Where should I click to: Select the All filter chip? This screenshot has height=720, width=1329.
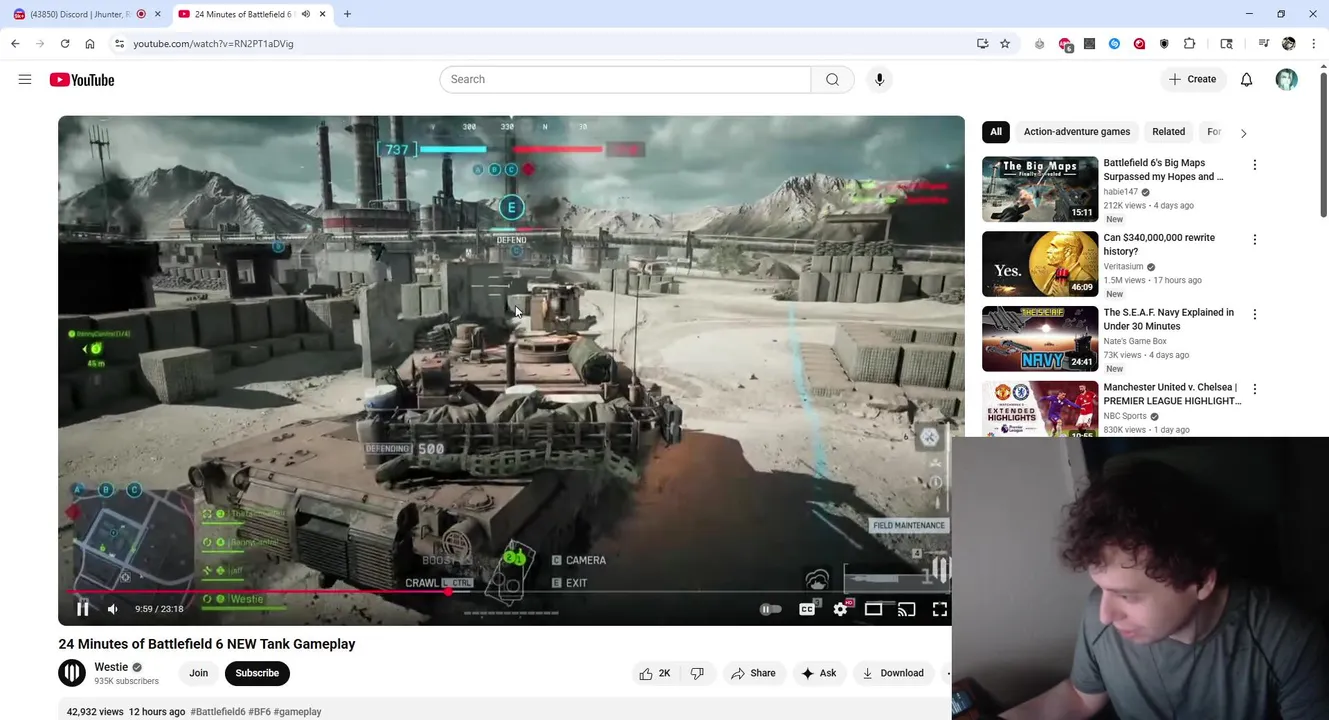coord(996,132)
